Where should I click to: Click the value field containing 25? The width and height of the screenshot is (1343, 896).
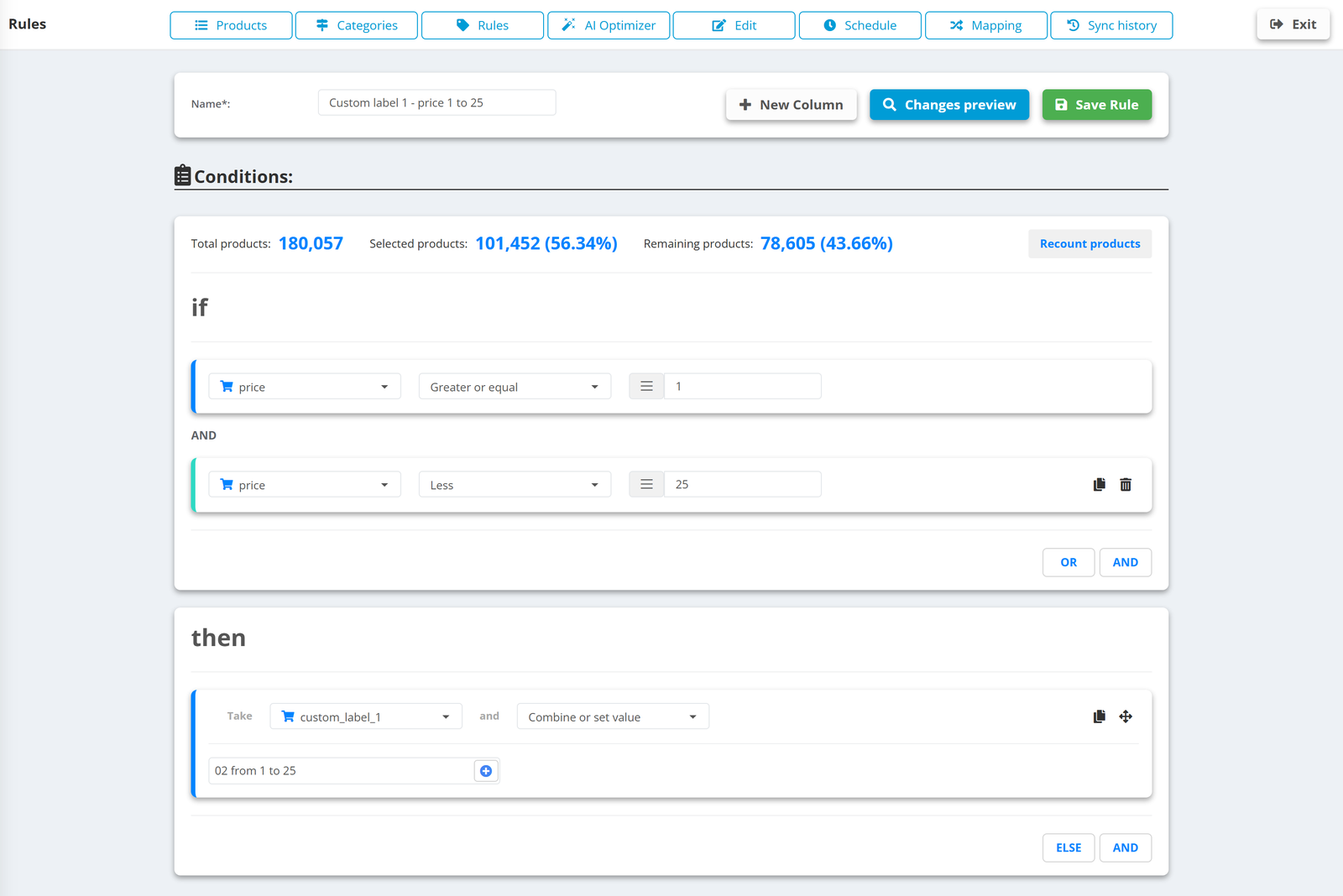tap(743, 485)
